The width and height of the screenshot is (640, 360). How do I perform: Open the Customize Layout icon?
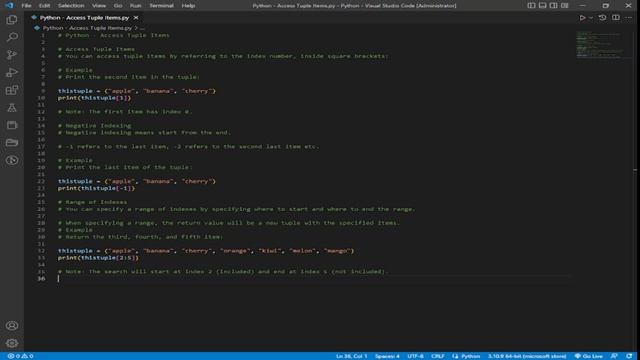(564, 6)
